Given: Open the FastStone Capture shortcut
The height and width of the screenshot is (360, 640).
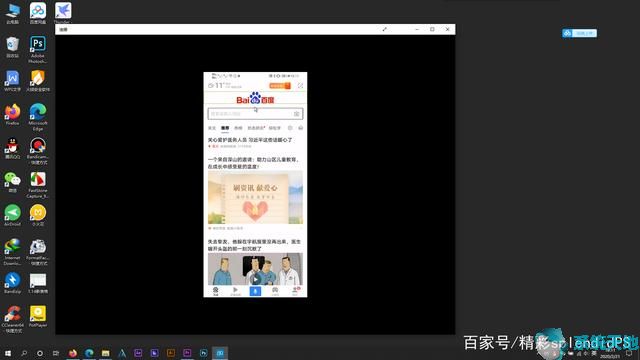Looking at the screenshot, I should coord(38,184).
